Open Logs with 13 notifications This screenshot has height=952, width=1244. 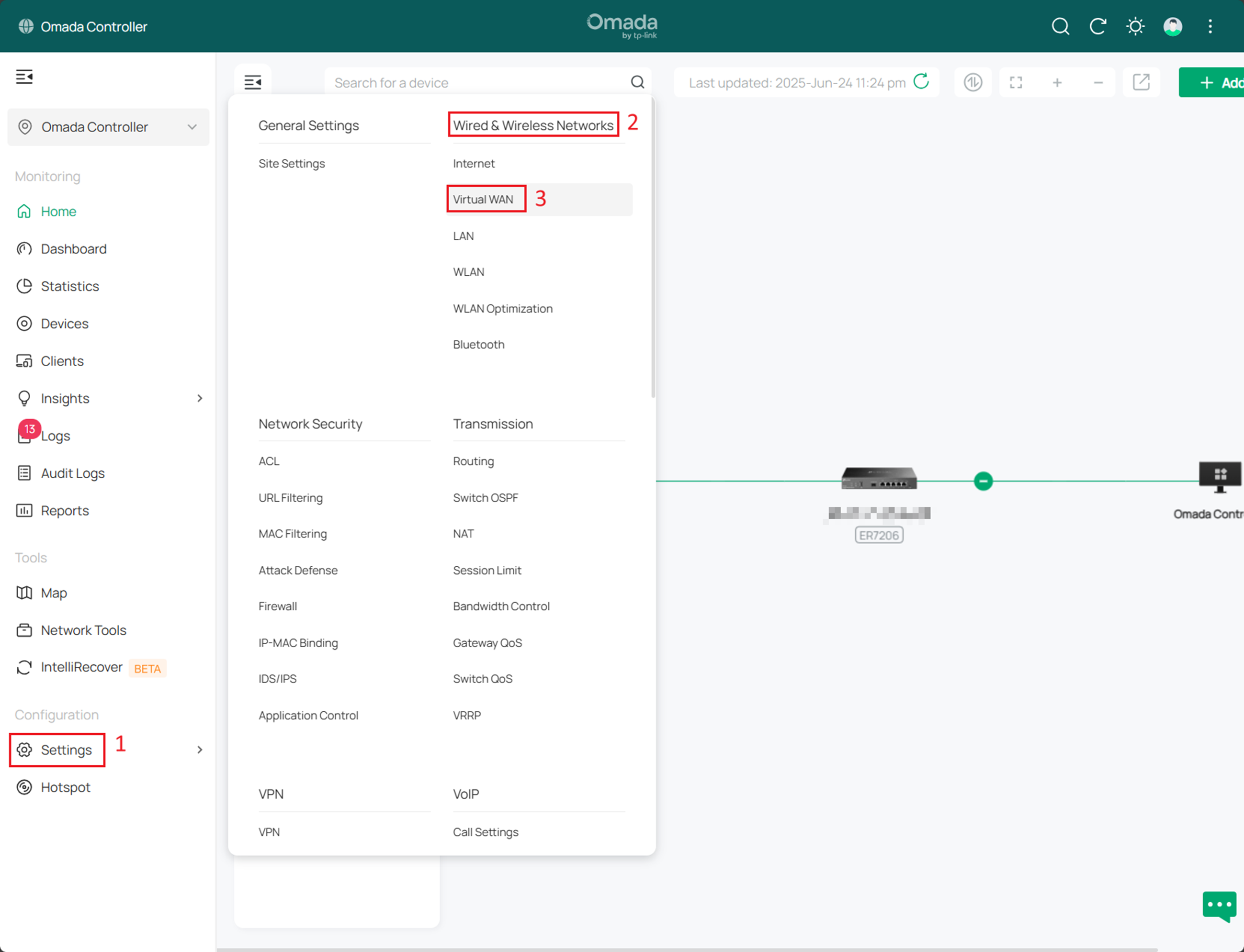pyautogui.click(x=56, y=436)
